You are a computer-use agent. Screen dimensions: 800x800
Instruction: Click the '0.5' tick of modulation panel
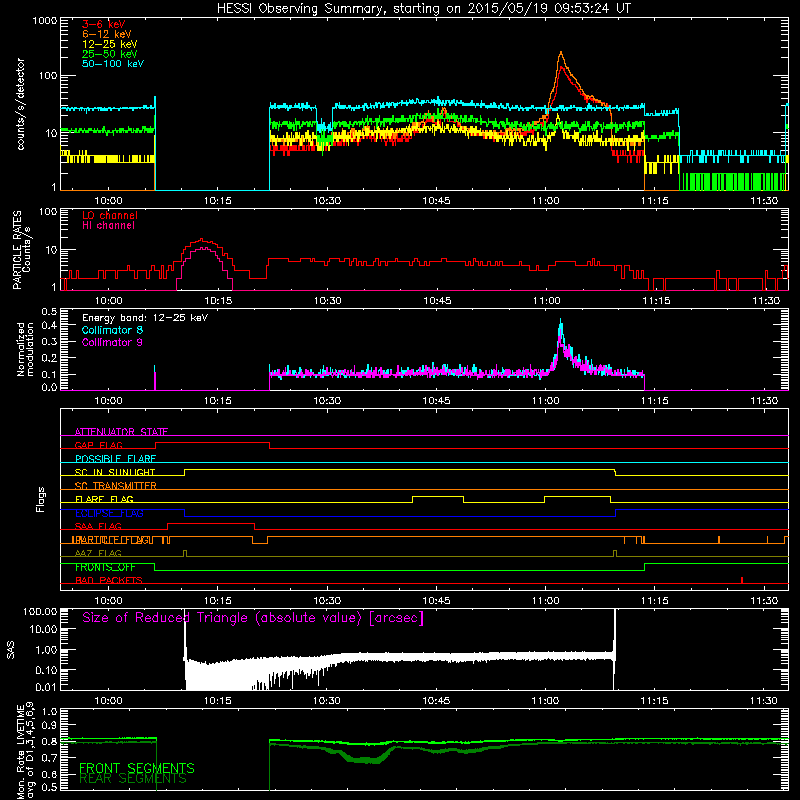tap(49, 312)
